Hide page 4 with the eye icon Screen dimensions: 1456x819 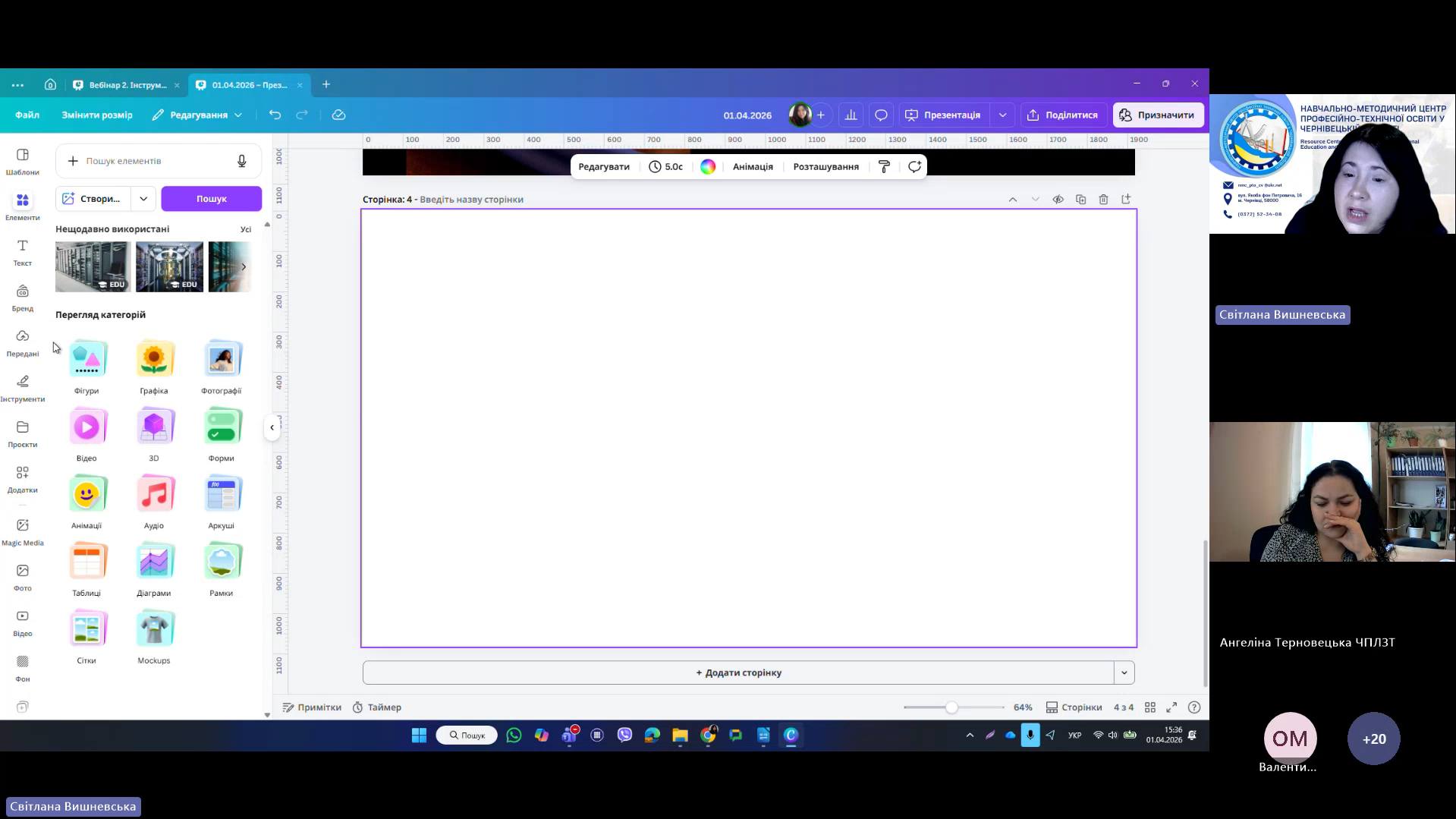(x=1058, y=199)
